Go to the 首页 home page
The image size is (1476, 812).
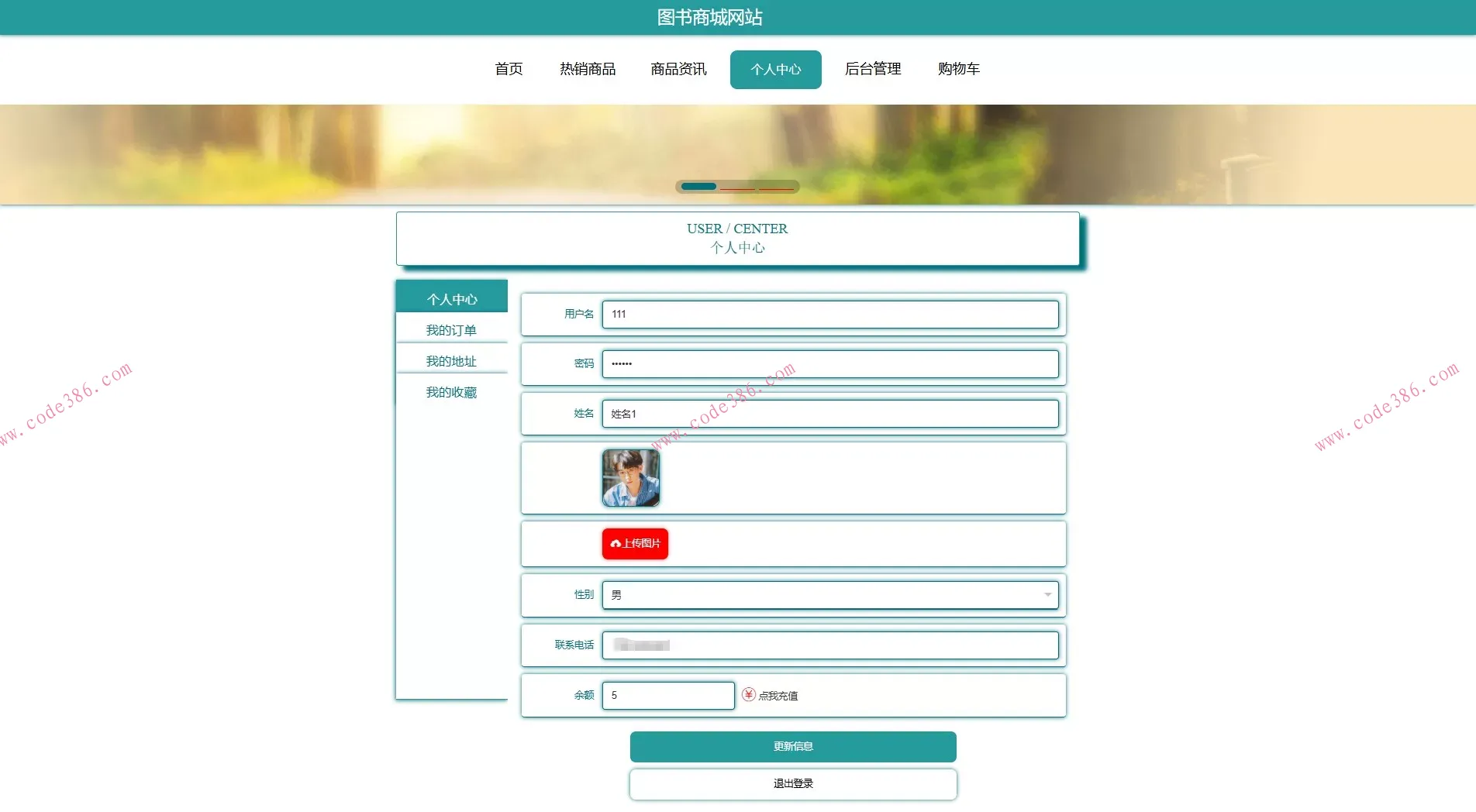coord(509,69)
